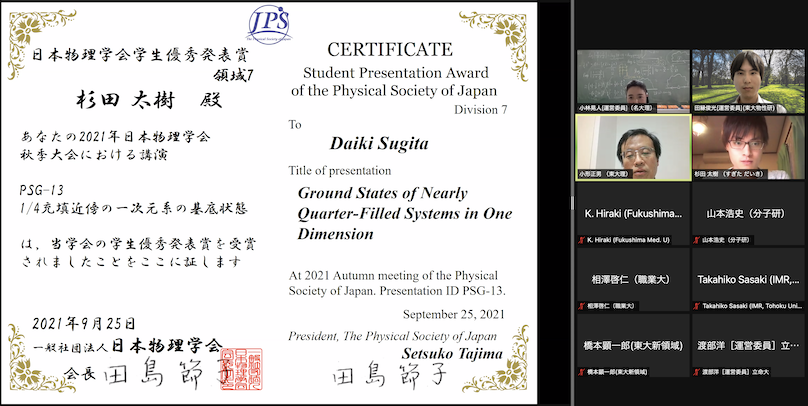Click '領域7' text on certificate

pyautogui.click(x=233, y=76)
